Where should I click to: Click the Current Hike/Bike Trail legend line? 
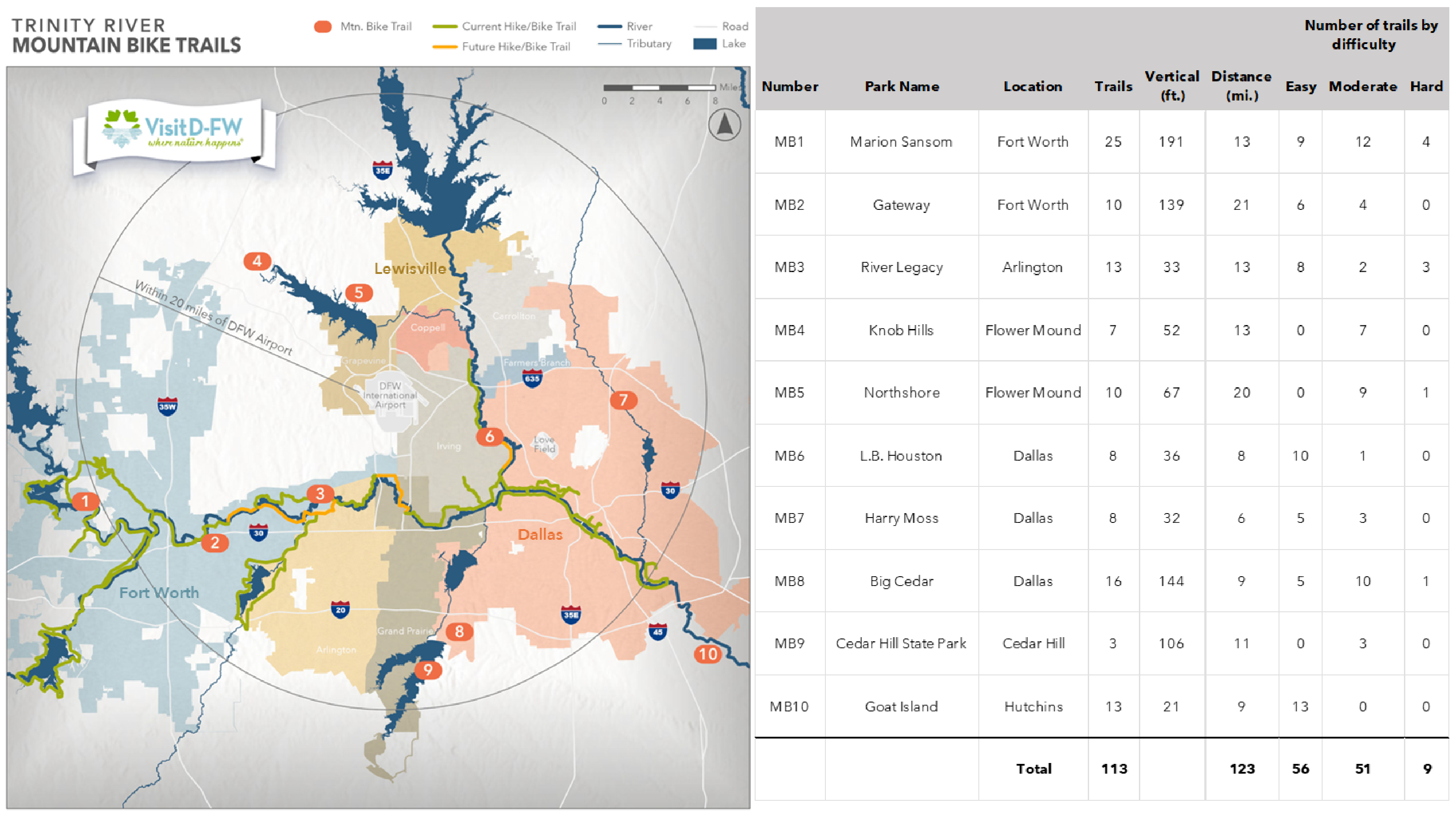point(445,27)
